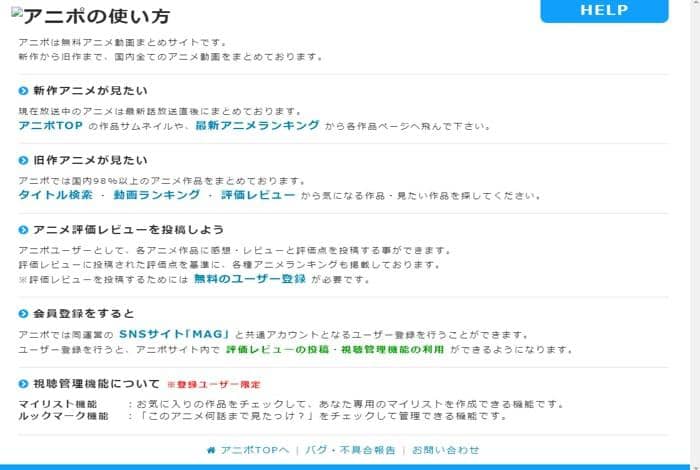
Task: Click the scrollbar down arrow at bottom right
Action: (x=695, y=467)
